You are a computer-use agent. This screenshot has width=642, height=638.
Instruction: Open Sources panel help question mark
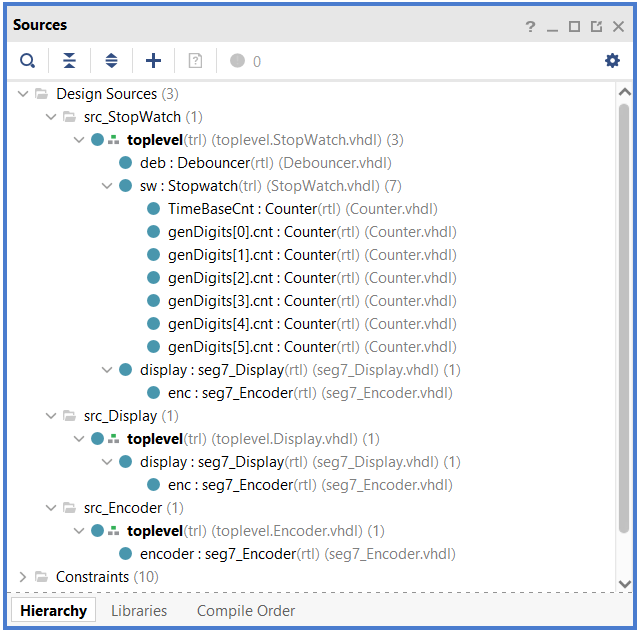coord(530,27)
